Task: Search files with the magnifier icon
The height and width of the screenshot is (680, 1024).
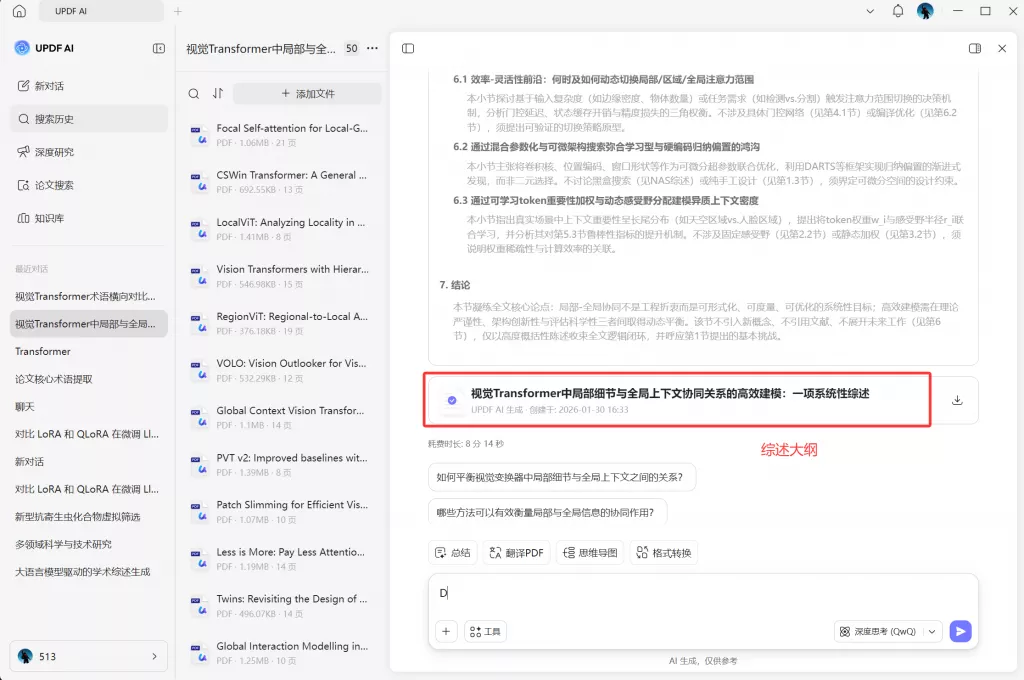Action: (194, 93)
